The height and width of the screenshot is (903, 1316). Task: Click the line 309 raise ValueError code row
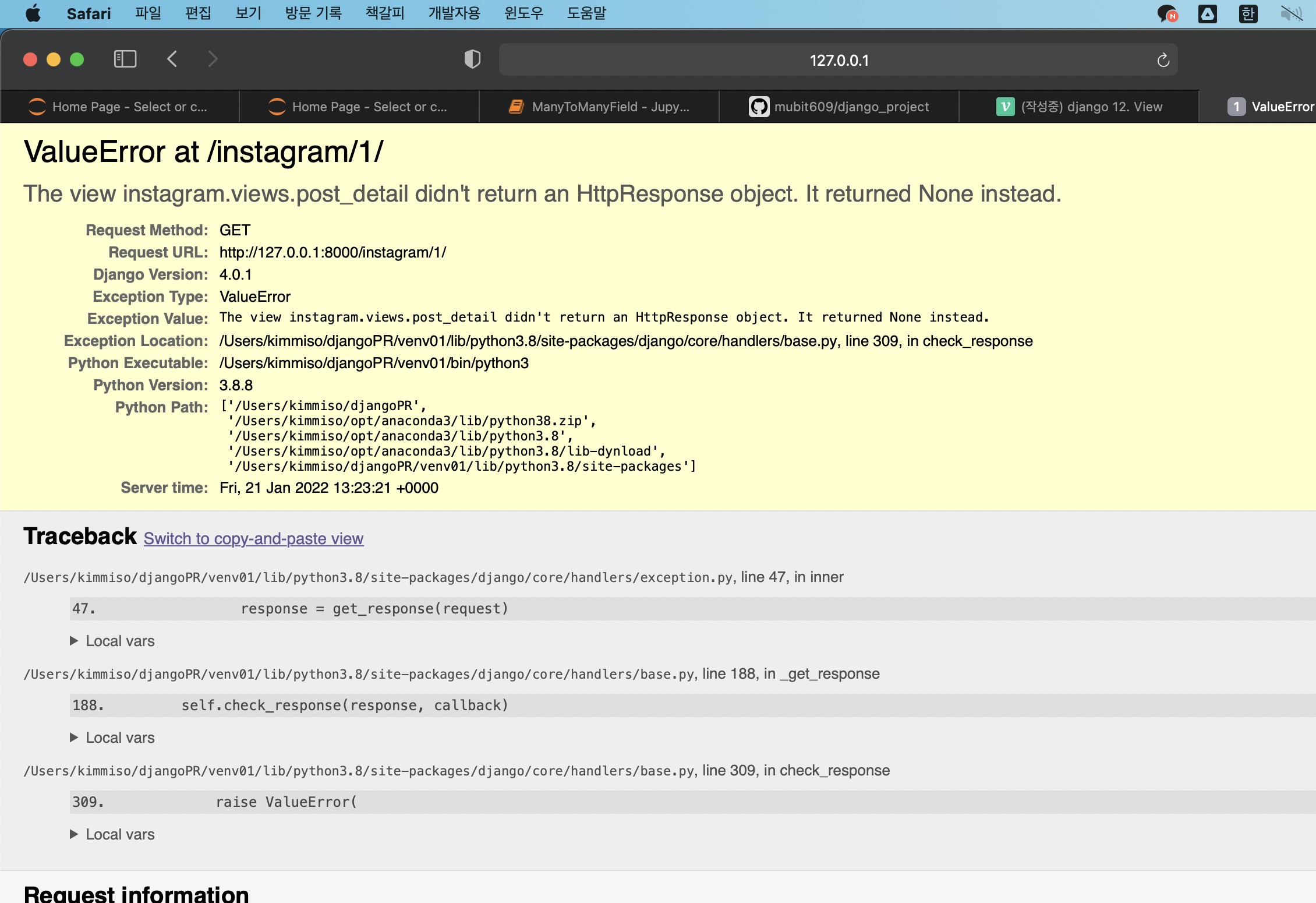coord(692,802)
